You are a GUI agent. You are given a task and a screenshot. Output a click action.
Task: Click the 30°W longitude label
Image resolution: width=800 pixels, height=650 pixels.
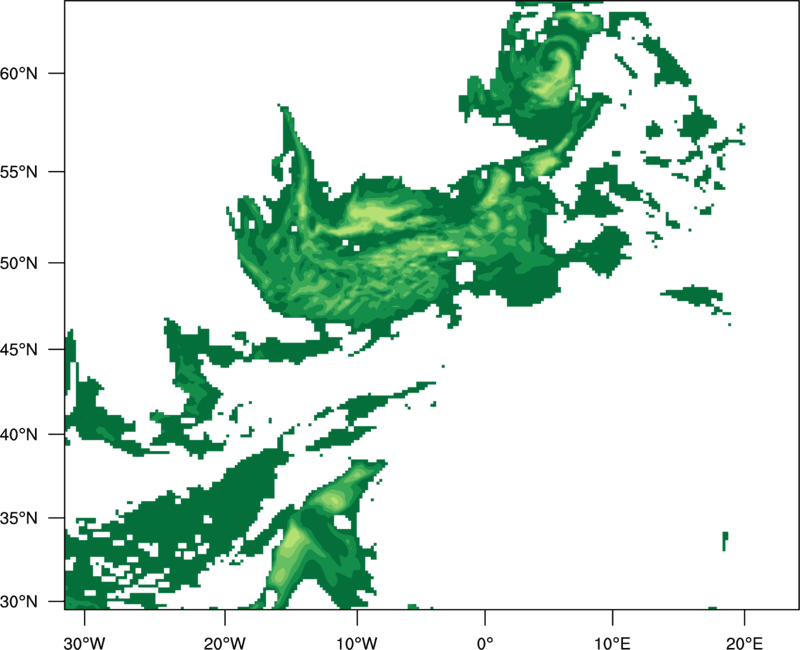coord(84,643)
